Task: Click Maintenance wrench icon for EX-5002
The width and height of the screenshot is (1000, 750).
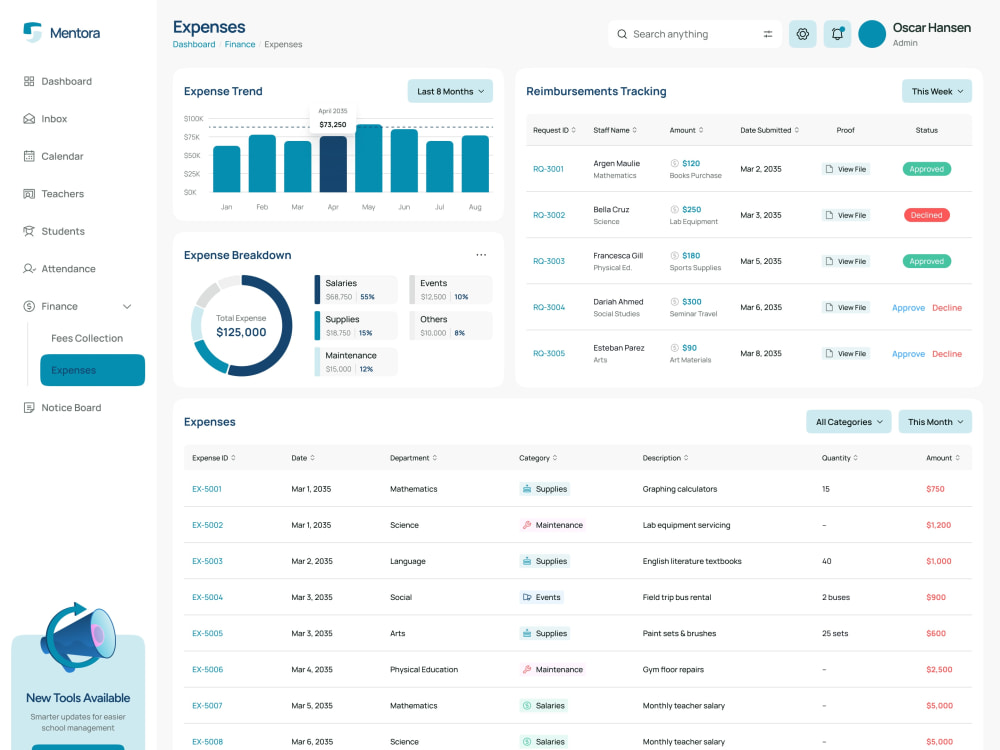Action: click(527, 525)
